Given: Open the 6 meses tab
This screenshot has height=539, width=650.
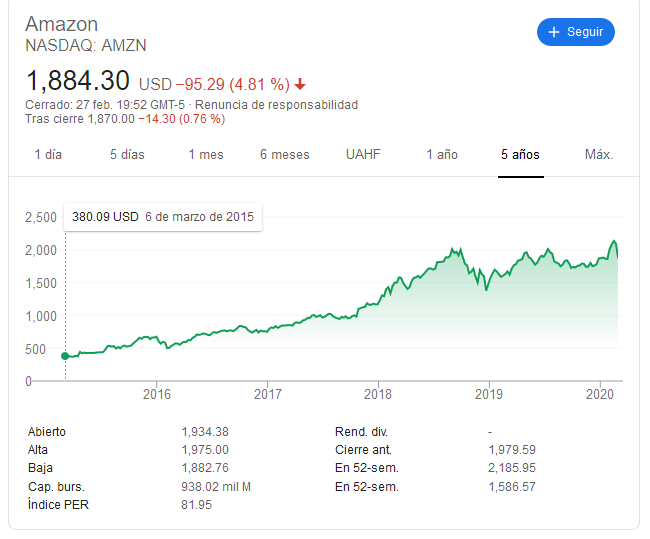Looking at the screenshot, I should pyautogui.click(x=285, y=155).
